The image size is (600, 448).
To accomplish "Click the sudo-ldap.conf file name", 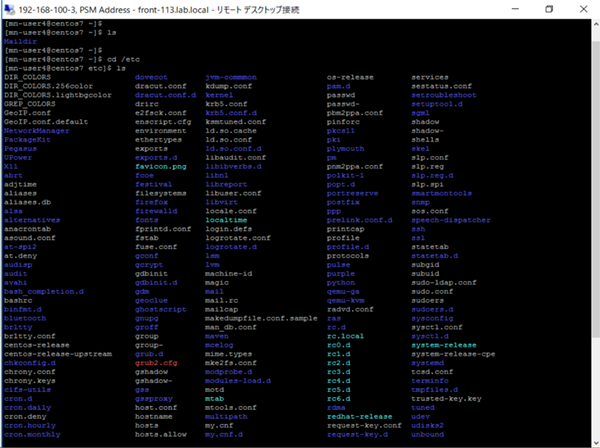I will pos(444,283).
